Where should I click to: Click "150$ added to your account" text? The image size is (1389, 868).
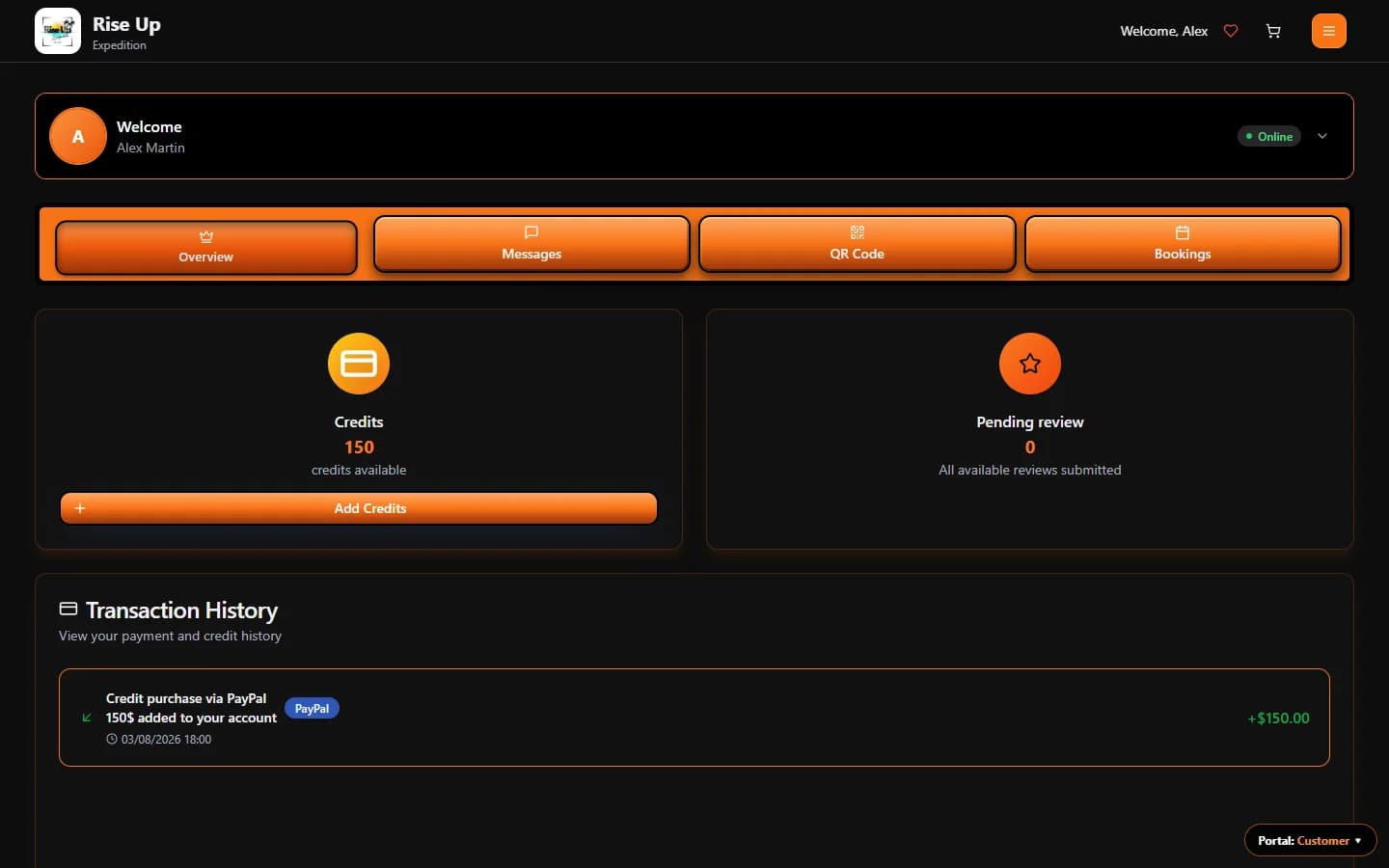[191, 718]
